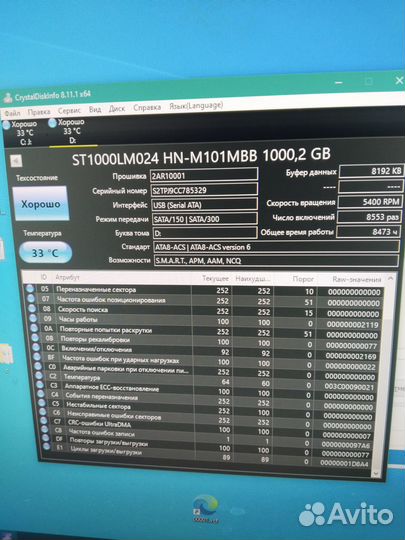Click the status icon of attribute 05

(30, 288)
